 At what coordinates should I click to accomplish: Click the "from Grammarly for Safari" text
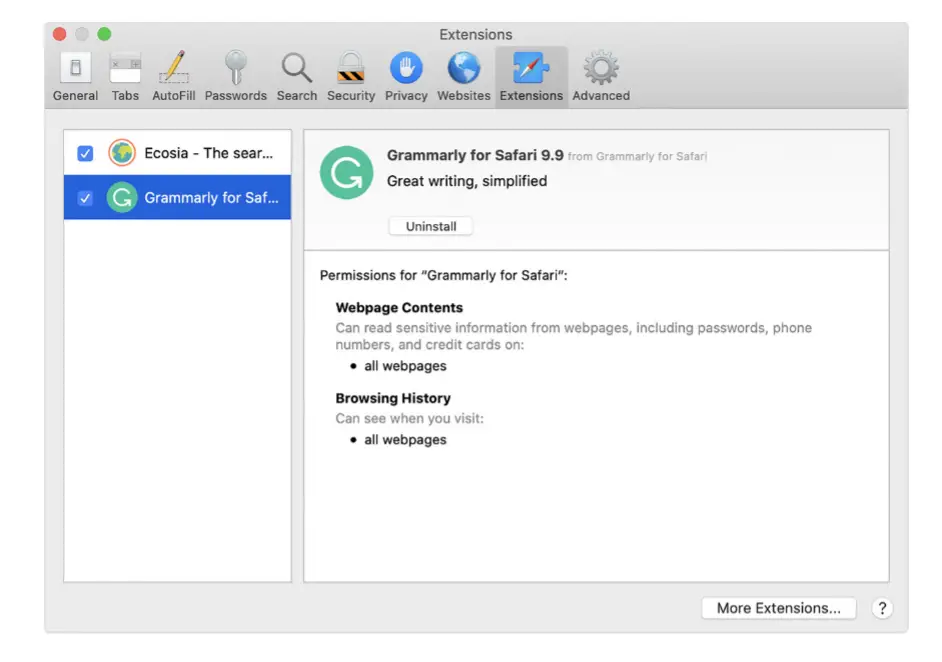(637, 156)
